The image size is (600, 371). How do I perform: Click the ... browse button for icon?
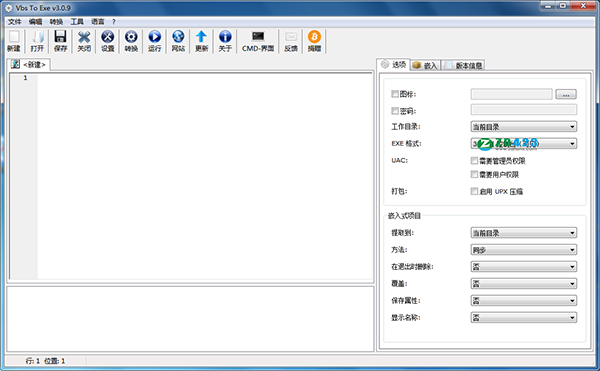point(566,94)
